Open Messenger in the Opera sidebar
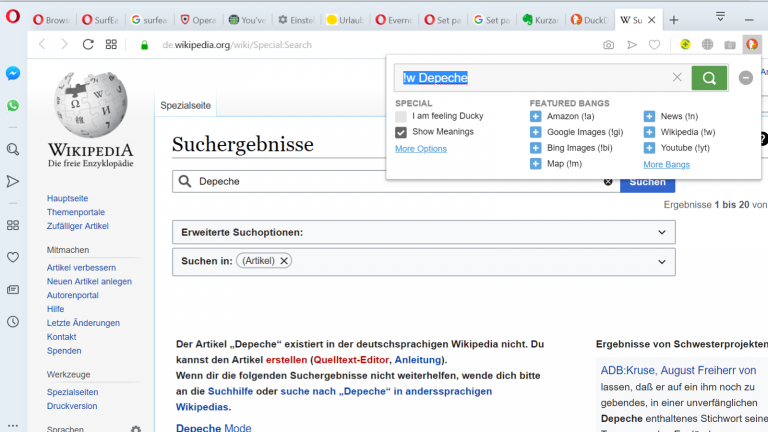Image resolution: width=768 pixels, height=432 pixels. pos(13,74)
